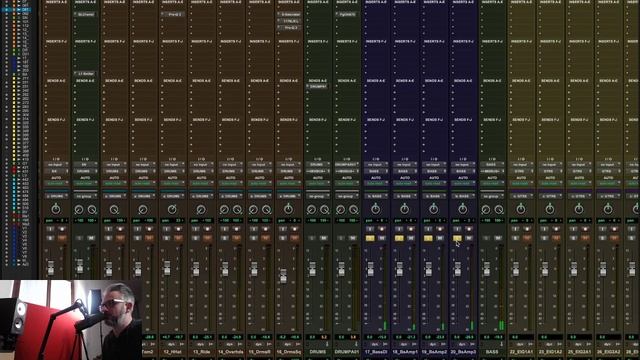The height and width of the screenshot is (360, 640).
Task: Click the pan knob on the 25_EIG2A1 track
Action: [x=579, y=209]
